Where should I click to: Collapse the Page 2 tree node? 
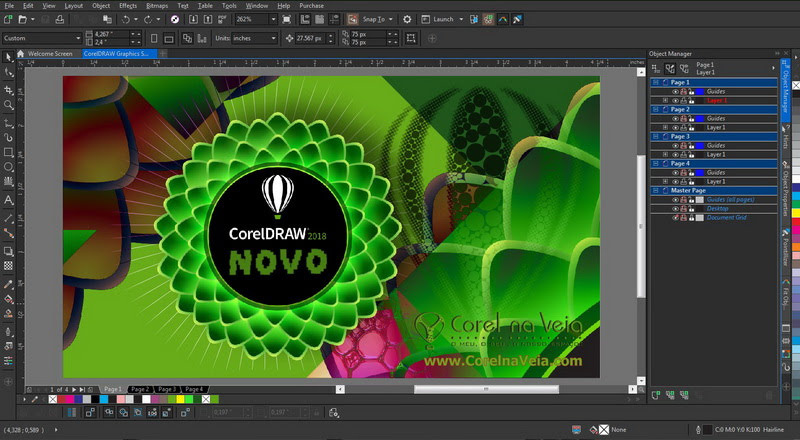655,109
